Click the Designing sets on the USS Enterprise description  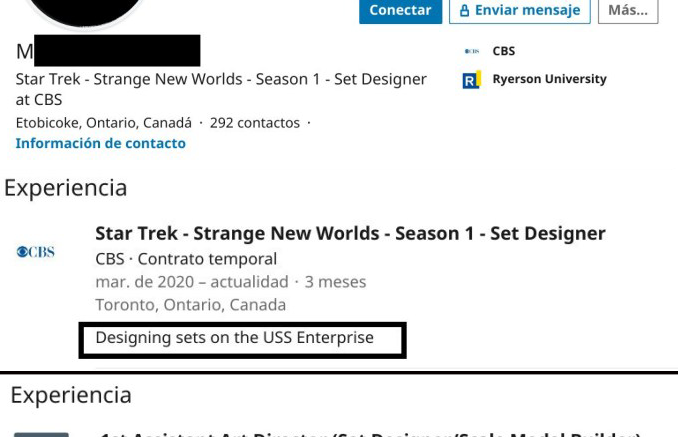coord(234,338)
